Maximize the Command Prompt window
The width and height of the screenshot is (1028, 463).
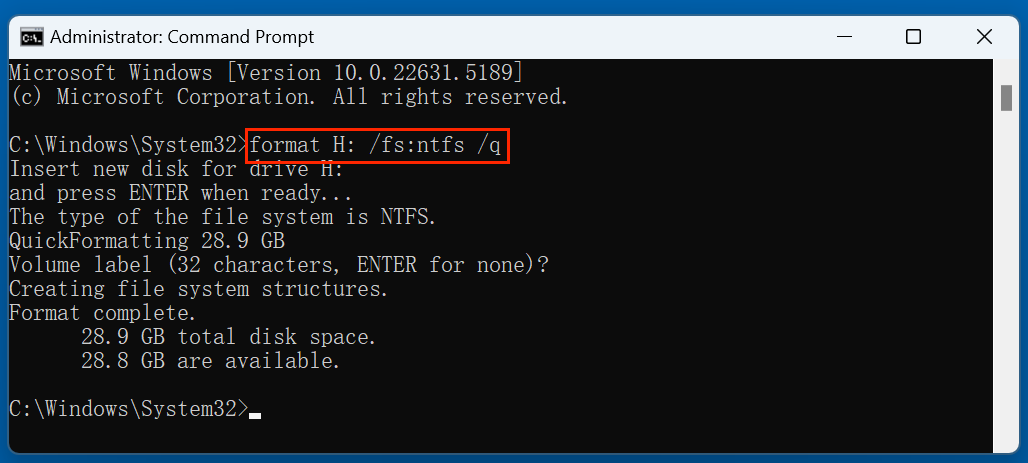[913, 37]
